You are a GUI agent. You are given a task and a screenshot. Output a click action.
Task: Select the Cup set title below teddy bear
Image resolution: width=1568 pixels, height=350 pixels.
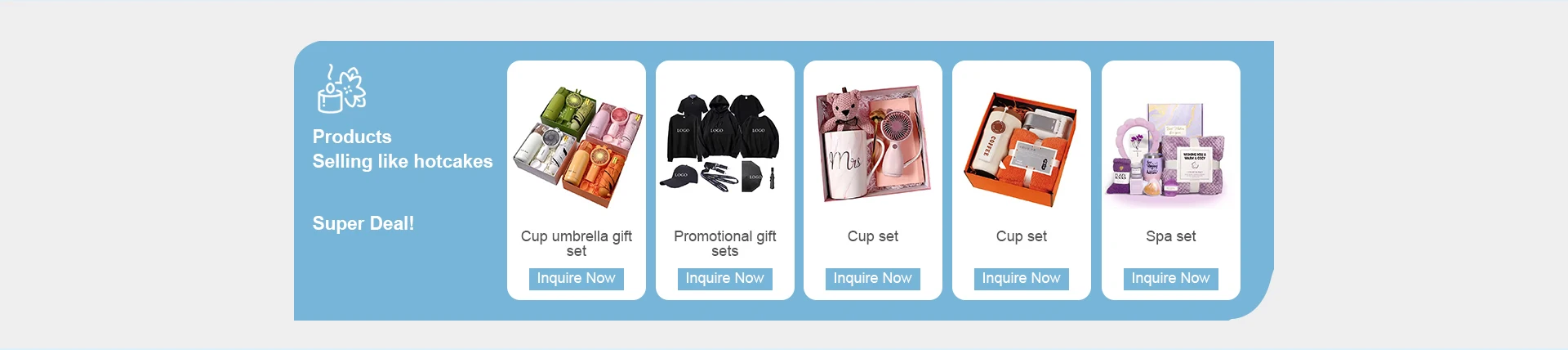[873, 236]
